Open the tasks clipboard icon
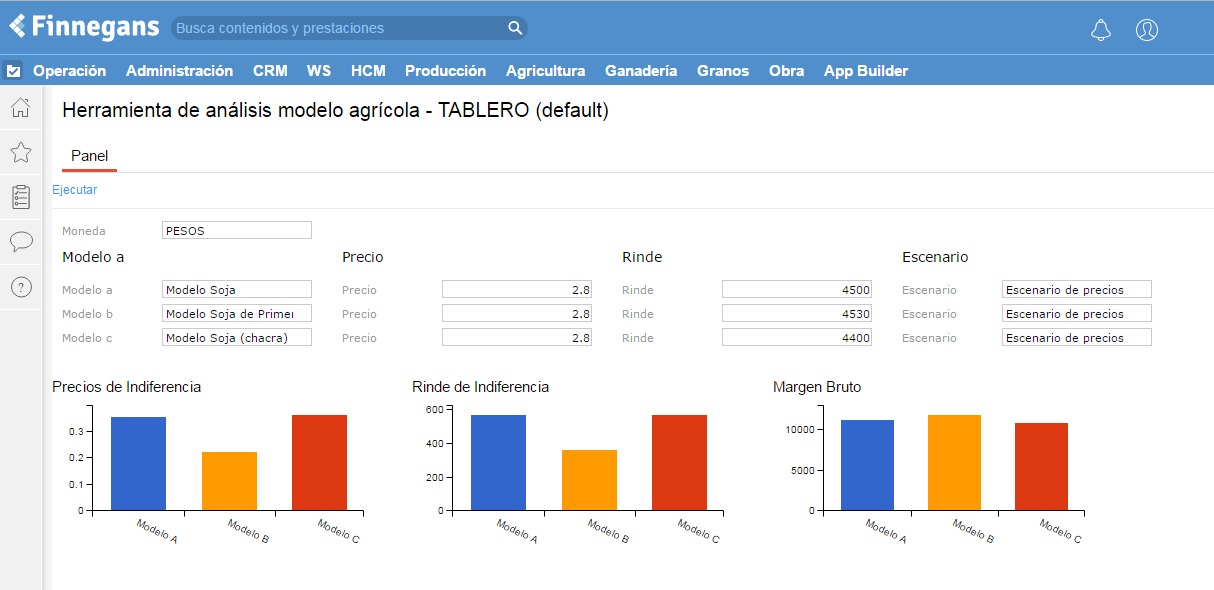Screen dimensions: 1214x590 pos(21,197)
